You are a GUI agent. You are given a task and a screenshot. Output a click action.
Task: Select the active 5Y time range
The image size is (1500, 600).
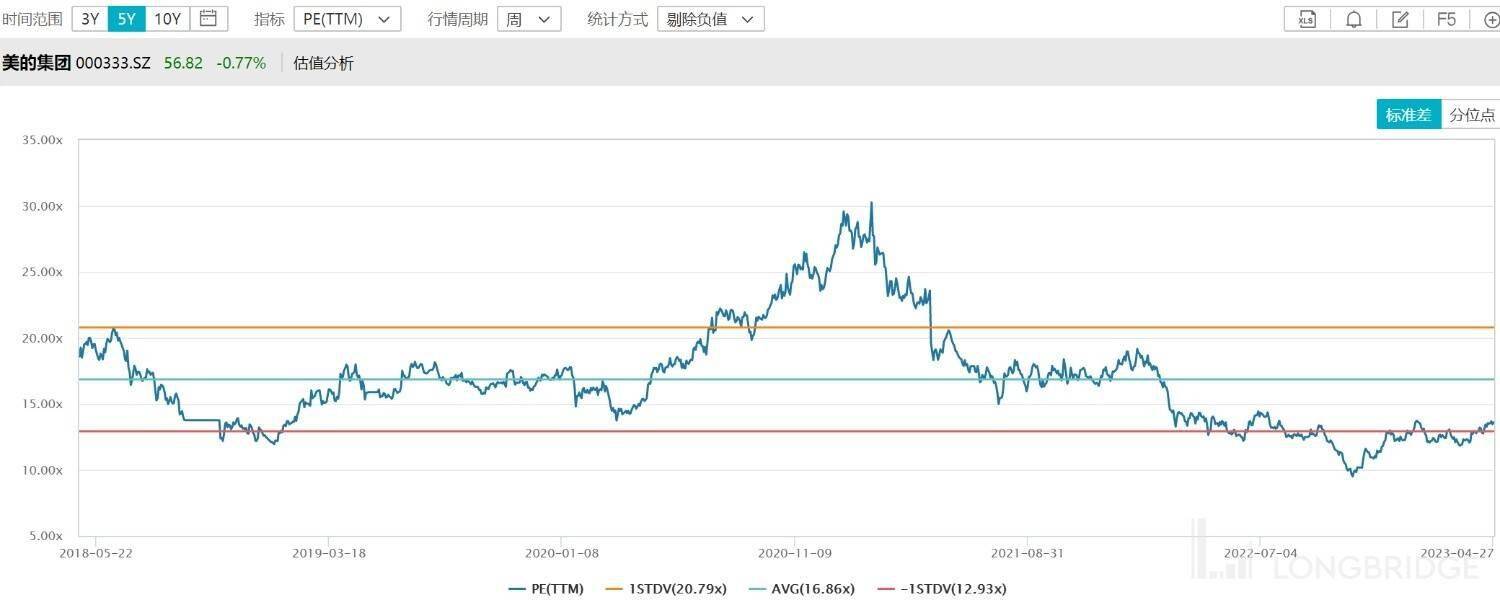pos(127,18)
